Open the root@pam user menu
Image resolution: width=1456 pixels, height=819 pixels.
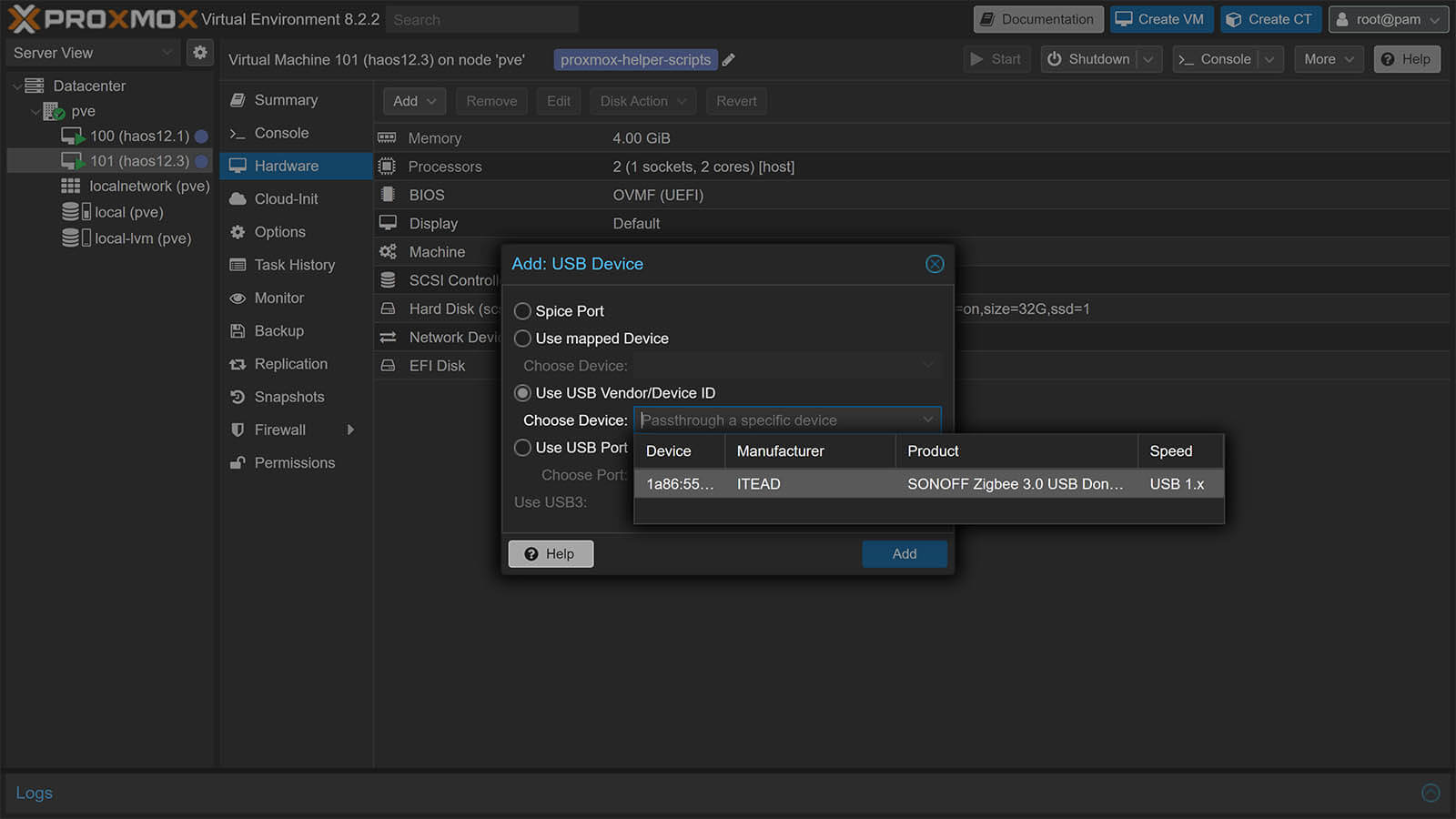[x=1388, y=19]
